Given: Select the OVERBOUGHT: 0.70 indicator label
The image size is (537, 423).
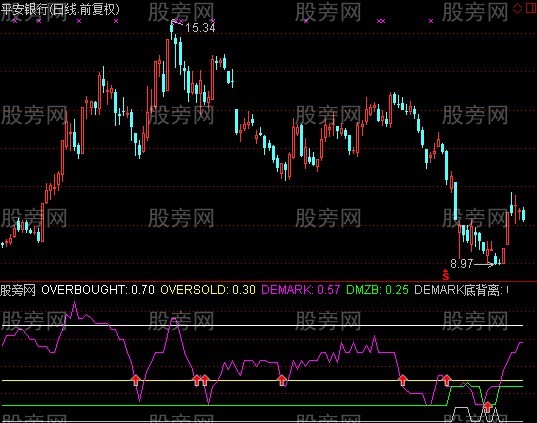Looking at the screenshot, I should tap(98, 290).
